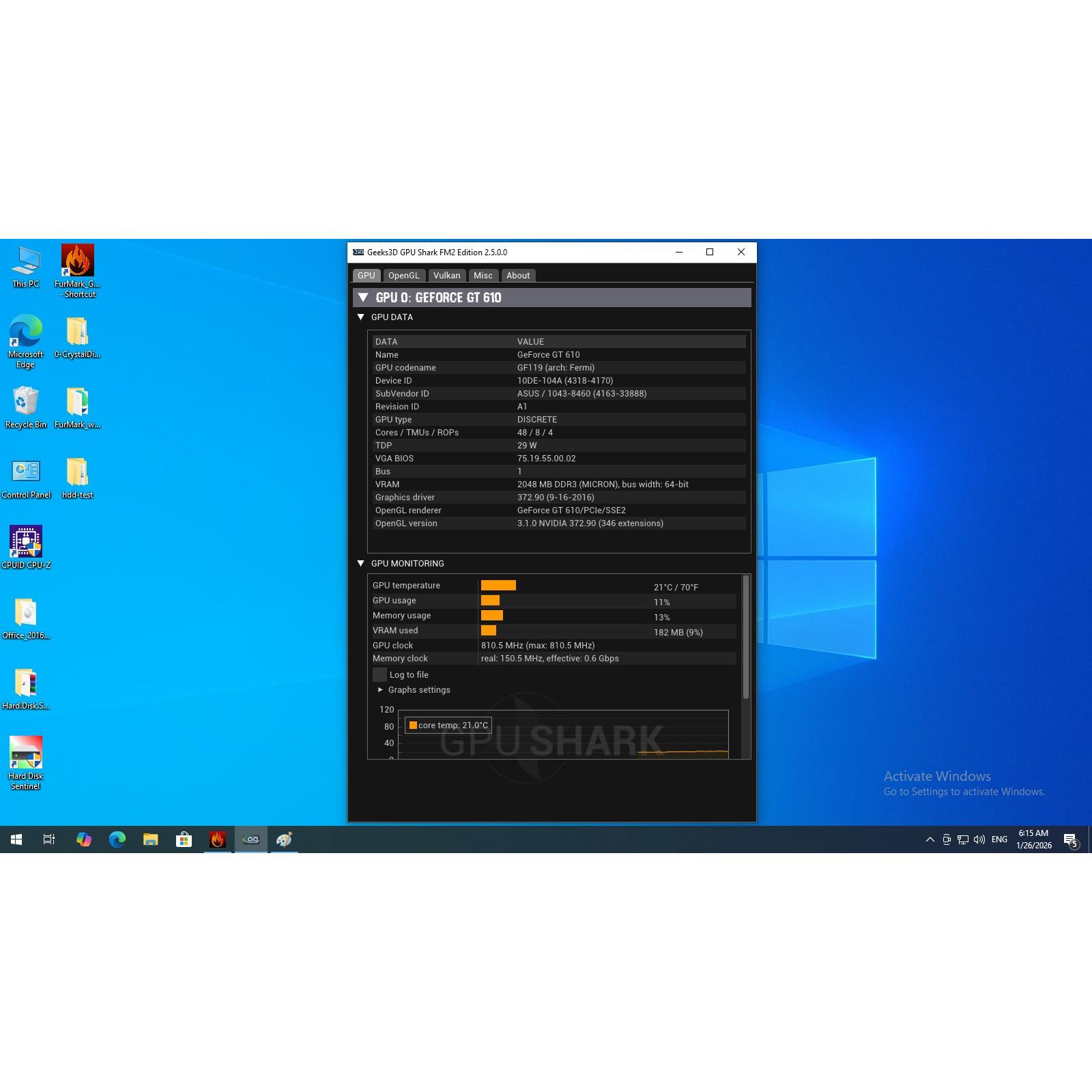Open the About tab

pyautogui.click(x=517, y=276)
